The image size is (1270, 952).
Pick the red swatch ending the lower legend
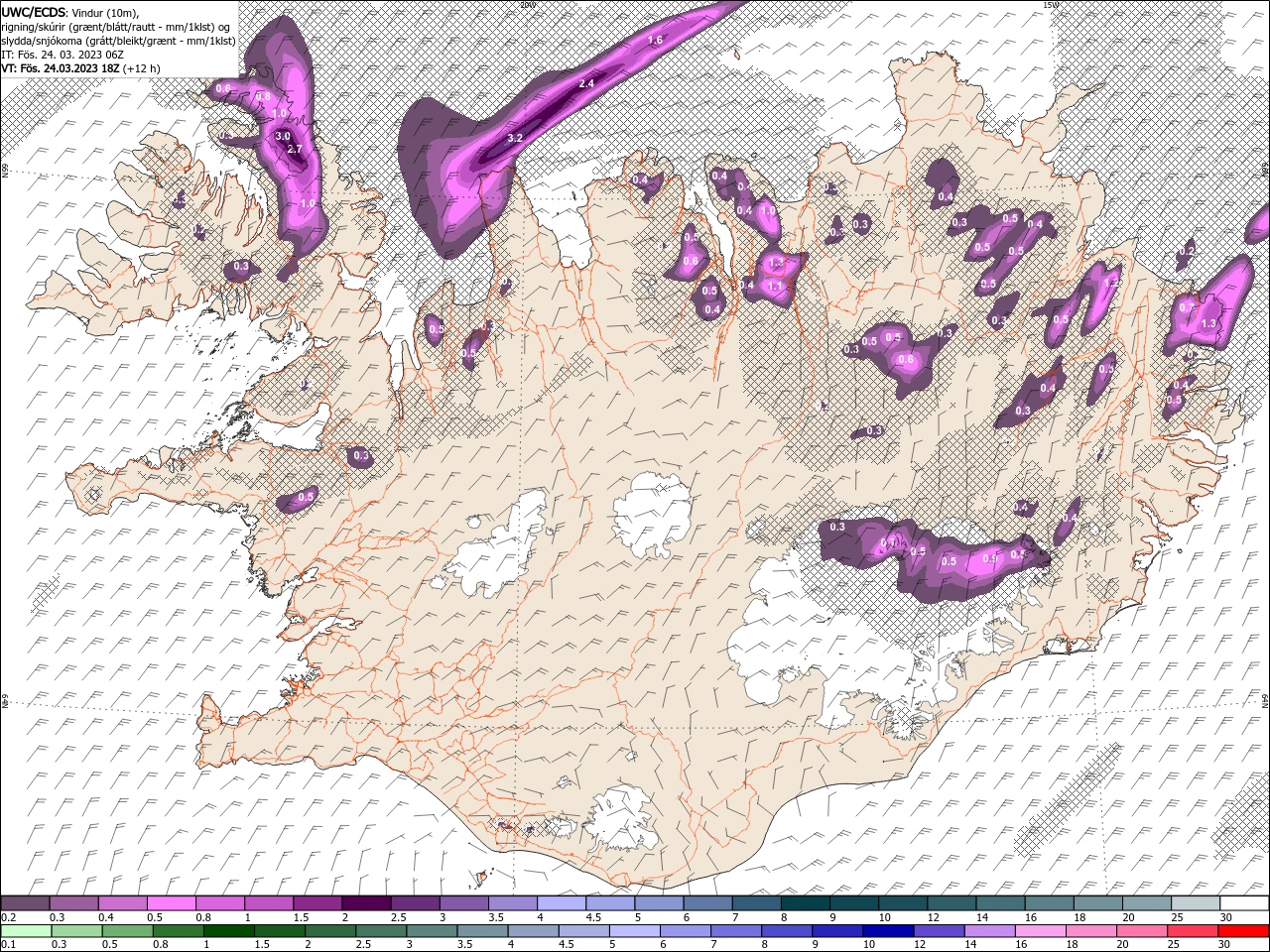coord(1244,930)
